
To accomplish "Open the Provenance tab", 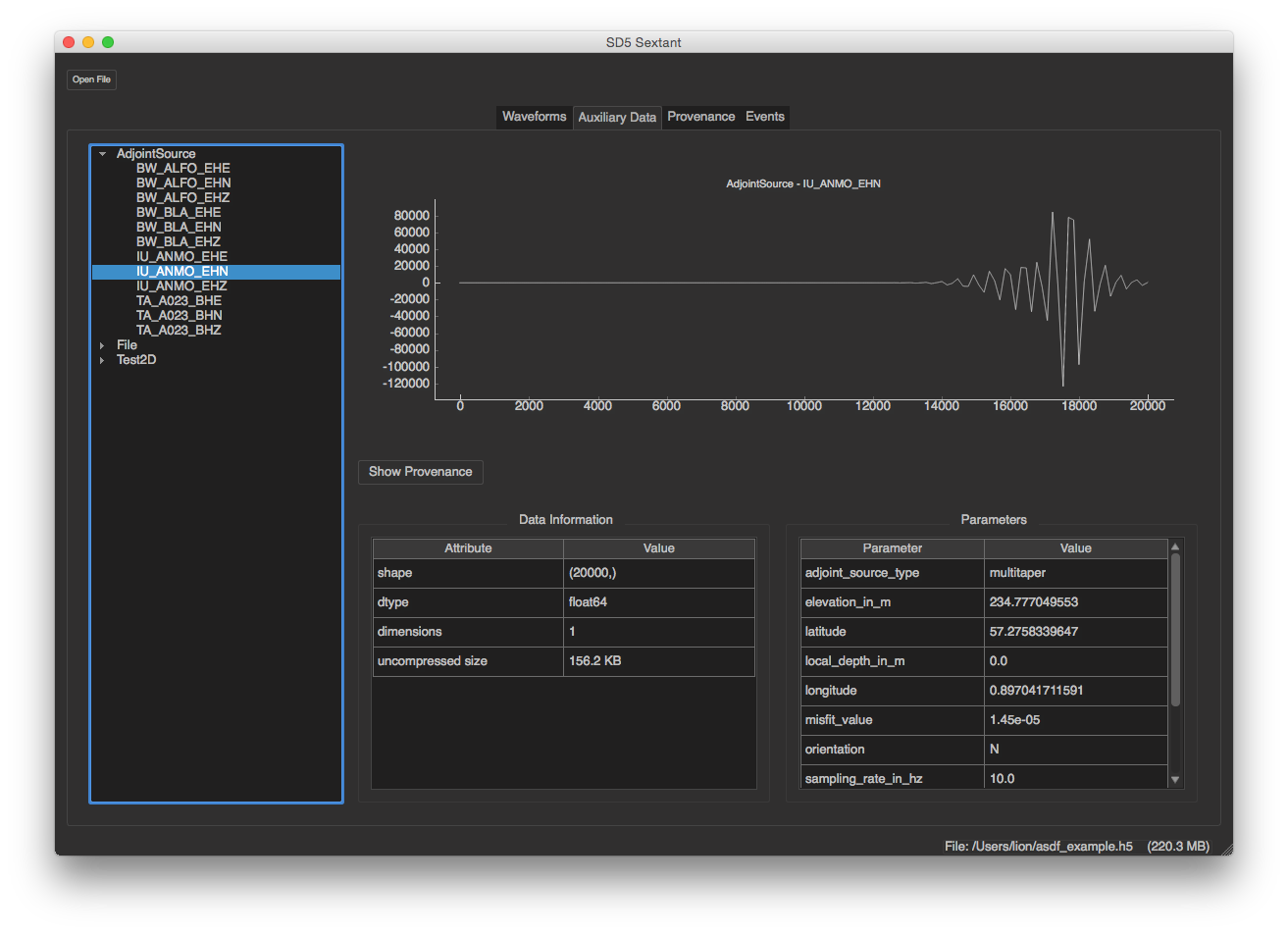I will coord(700,117).
